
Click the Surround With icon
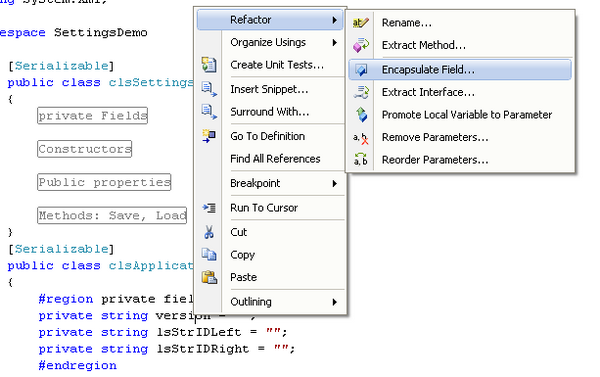(209, 112)
